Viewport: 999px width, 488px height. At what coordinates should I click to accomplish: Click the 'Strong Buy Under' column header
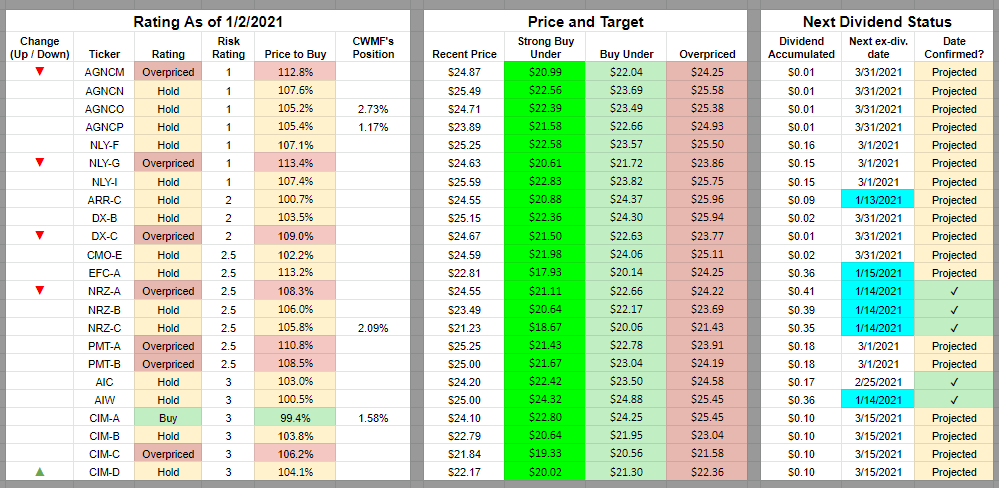coord(544,47)
